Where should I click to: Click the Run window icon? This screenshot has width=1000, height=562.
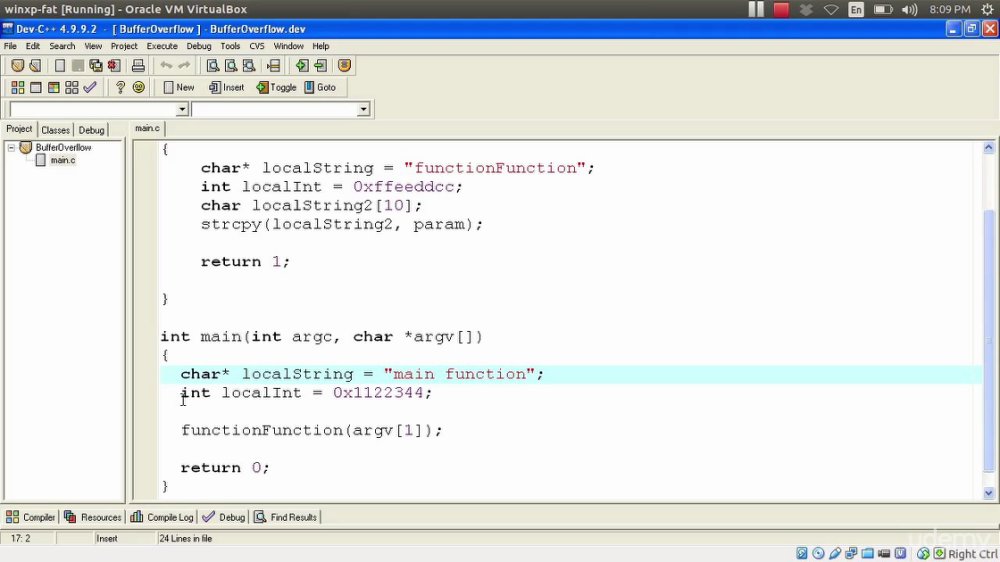coord(36,87)
